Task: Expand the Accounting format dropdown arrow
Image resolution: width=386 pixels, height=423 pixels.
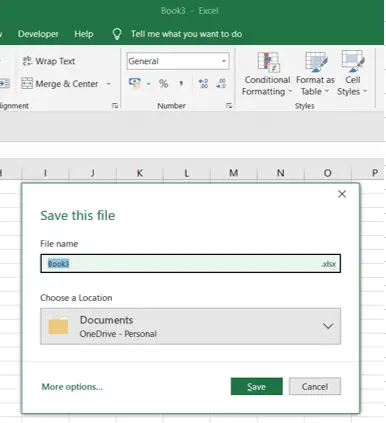Action: point(149,84)
